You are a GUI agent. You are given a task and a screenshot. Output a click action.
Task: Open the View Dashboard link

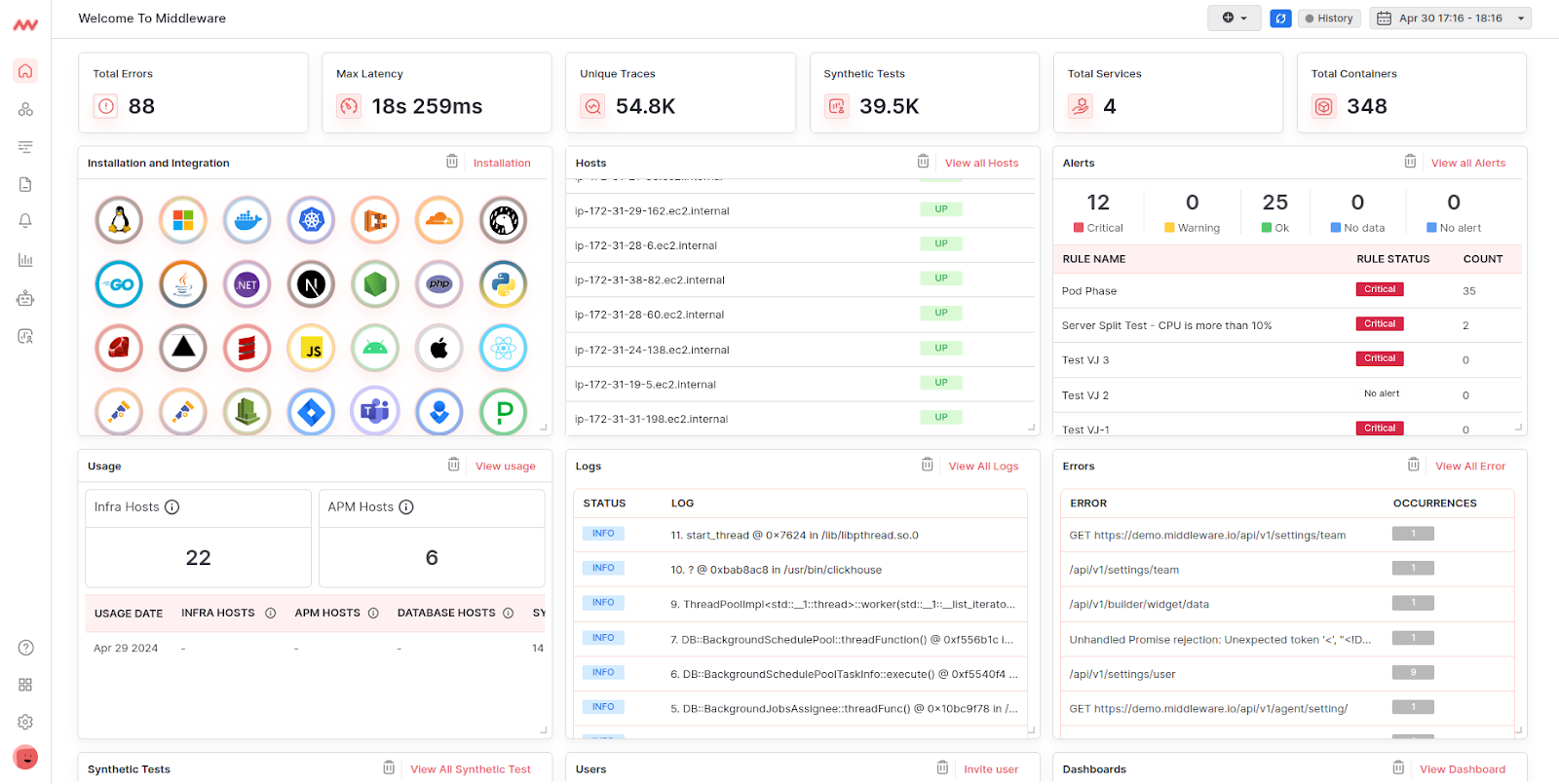point(1463,769)
